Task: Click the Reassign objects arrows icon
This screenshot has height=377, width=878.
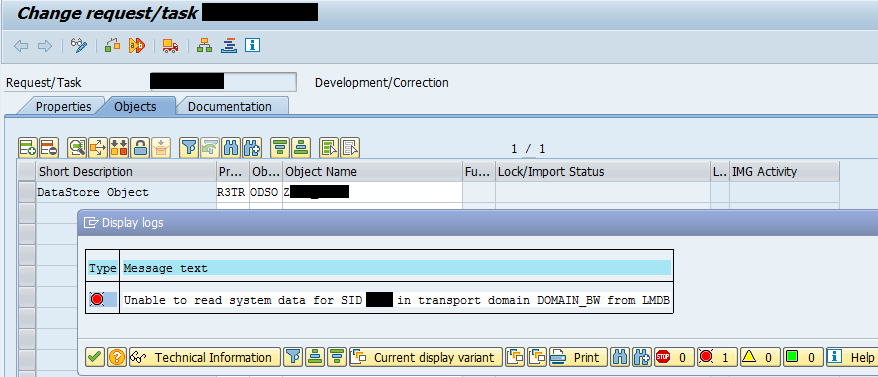Action: [97, 148]
